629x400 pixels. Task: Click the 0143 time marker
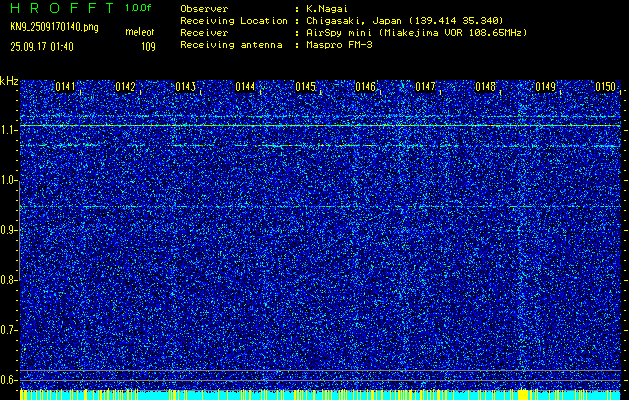[185, 87]
